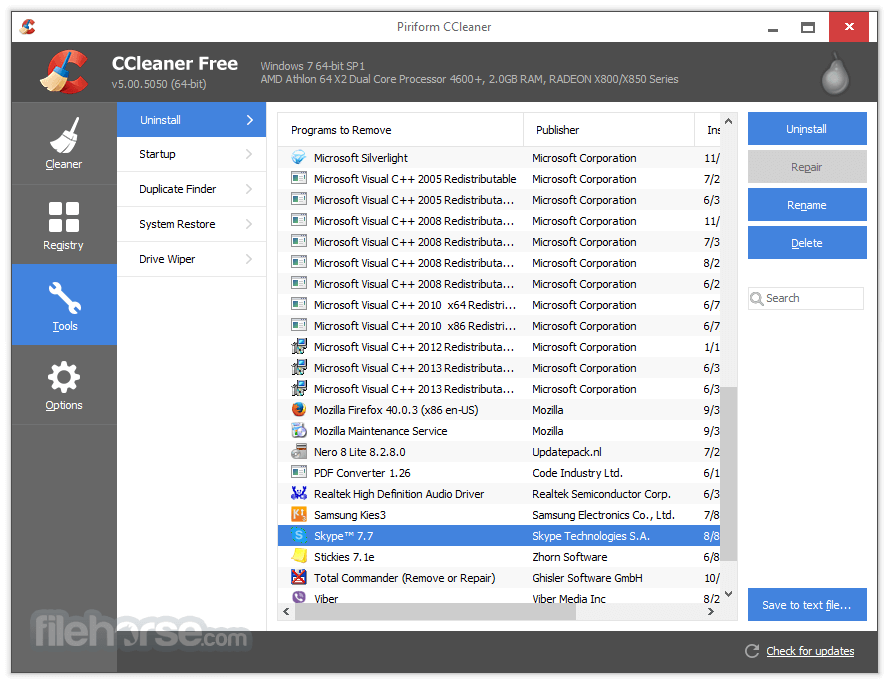The image size is (888, 682).
Task: Select the Tools wrench icon
Action: click(64, 297)
